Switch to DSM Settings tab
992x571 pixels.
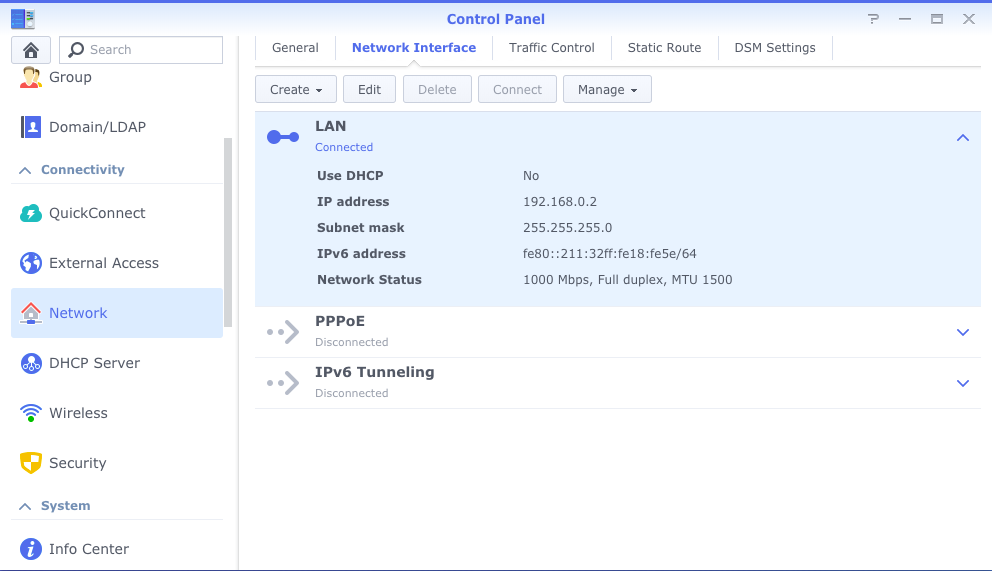(x=775, y=48)
